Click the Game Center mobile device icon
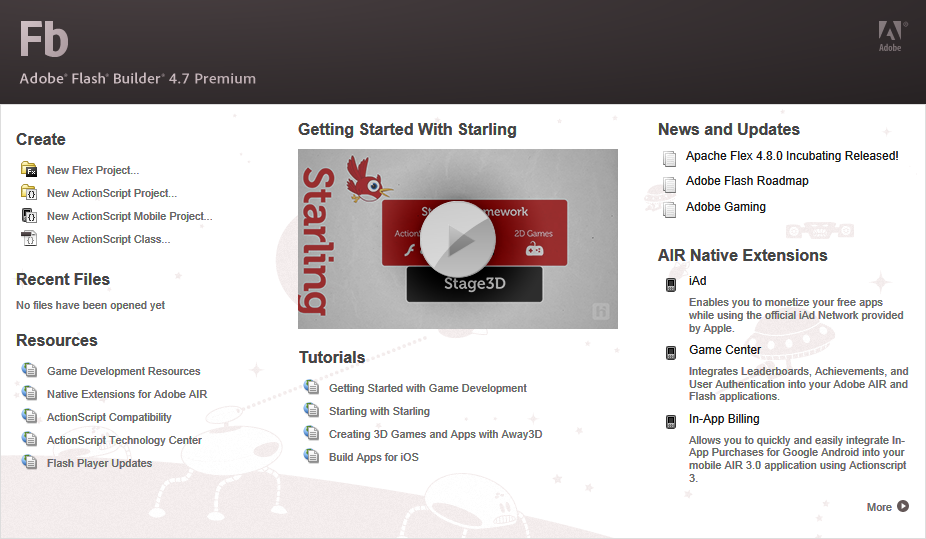926x539 pixels. pos(671,353)
